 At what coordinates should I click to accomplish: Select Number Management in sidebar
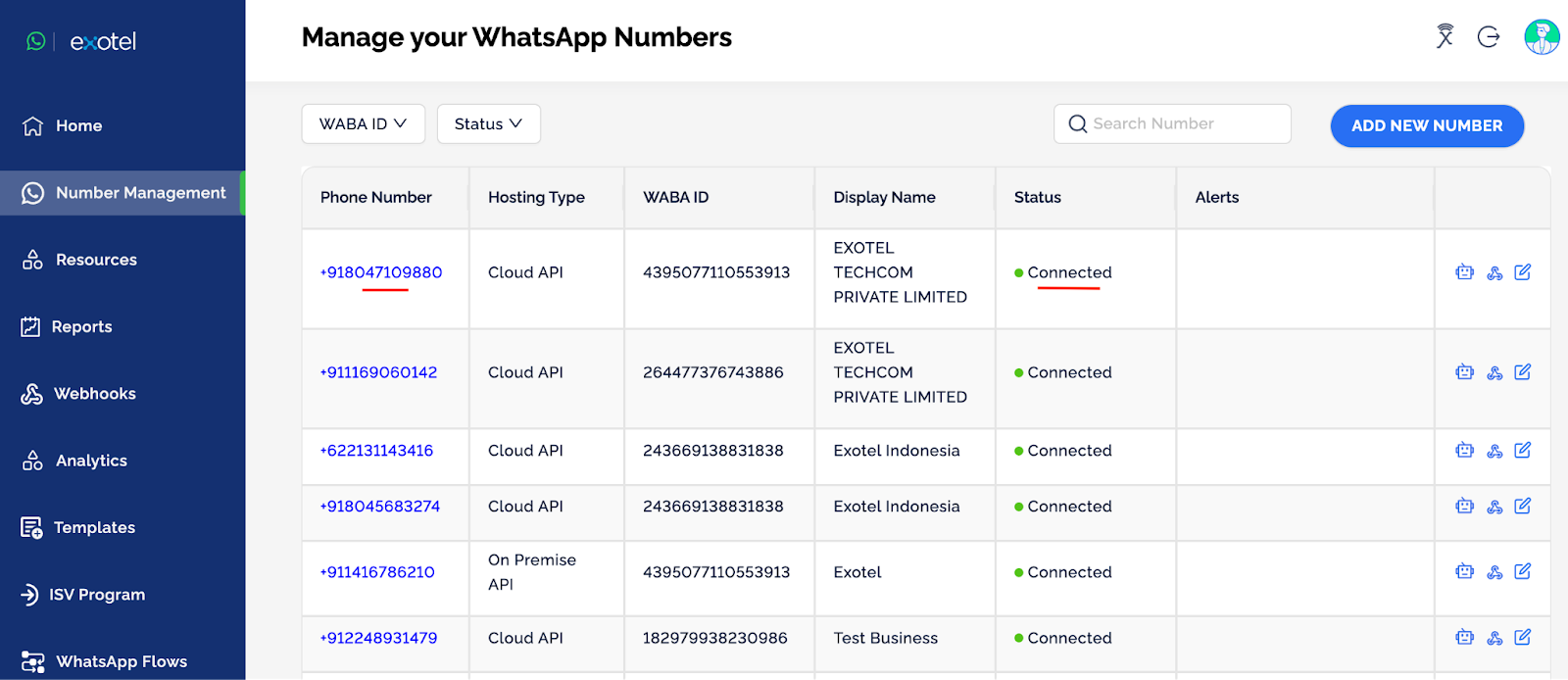pos(122,193)
